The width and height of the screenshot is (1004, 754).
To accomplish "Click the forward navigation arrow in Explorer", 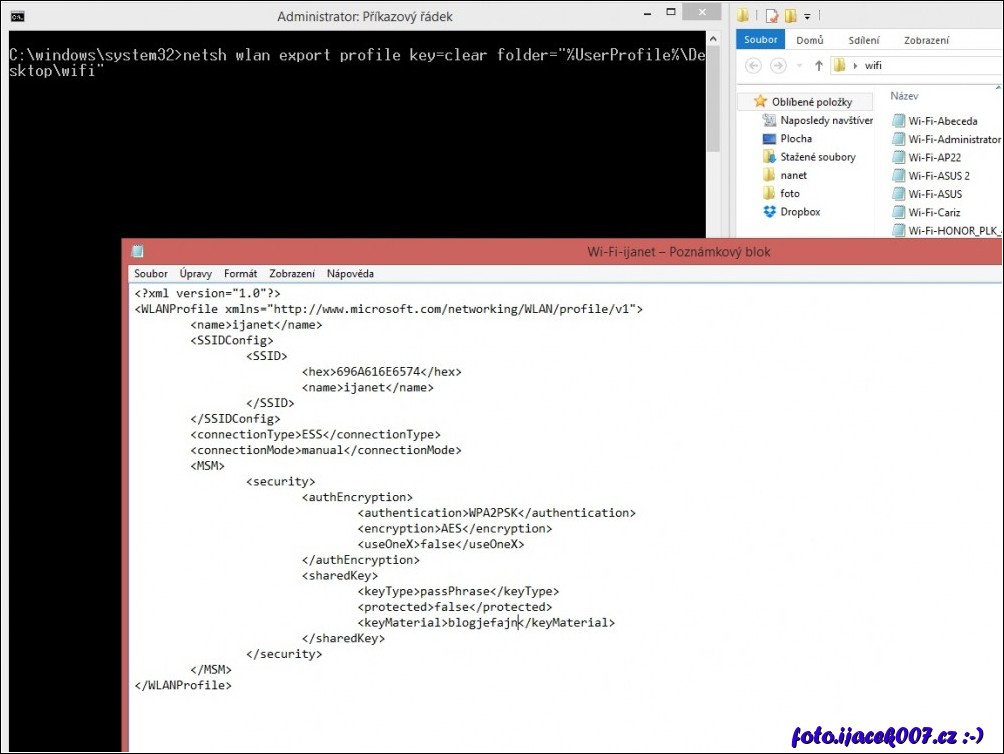I will click(780, 66).
